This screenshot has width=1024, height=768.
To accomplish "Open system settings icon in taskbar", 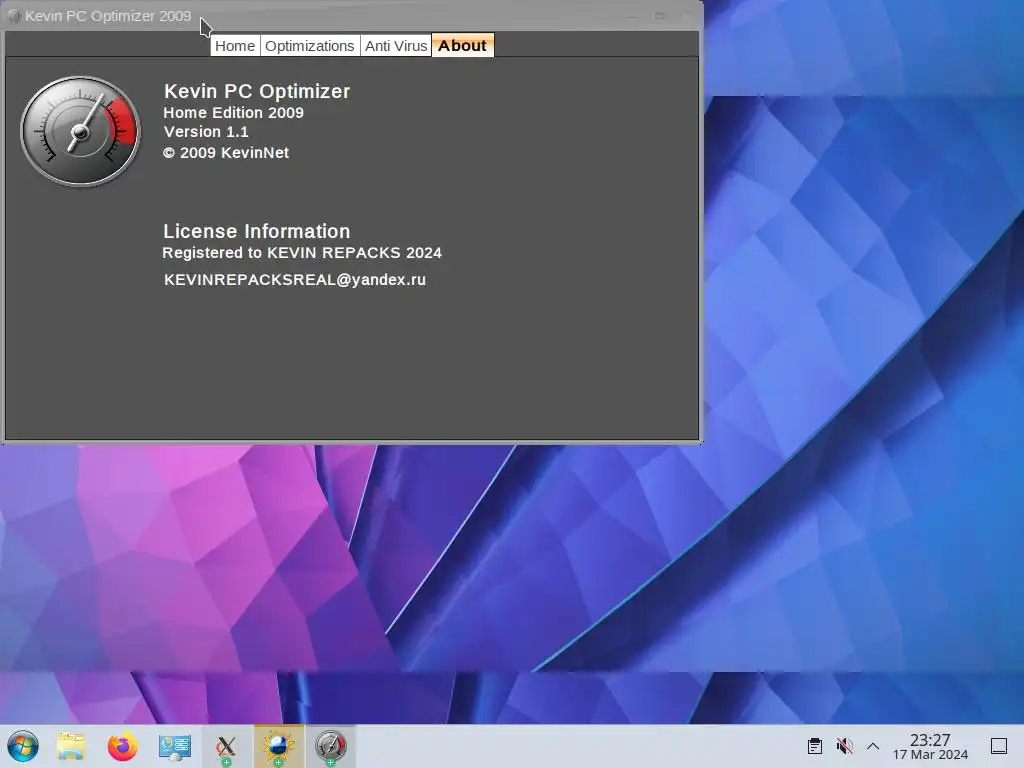I will click(x=174, y=746).
